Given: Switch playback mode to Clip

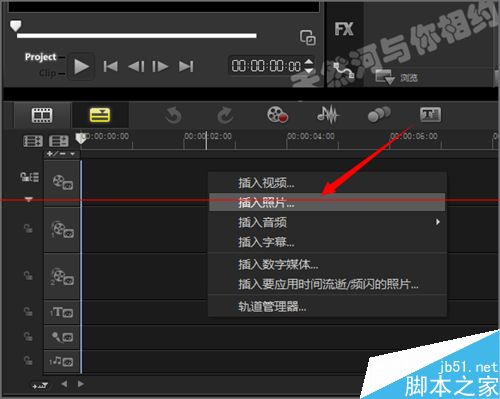Looking at the screenshot, I should point(48,73).
